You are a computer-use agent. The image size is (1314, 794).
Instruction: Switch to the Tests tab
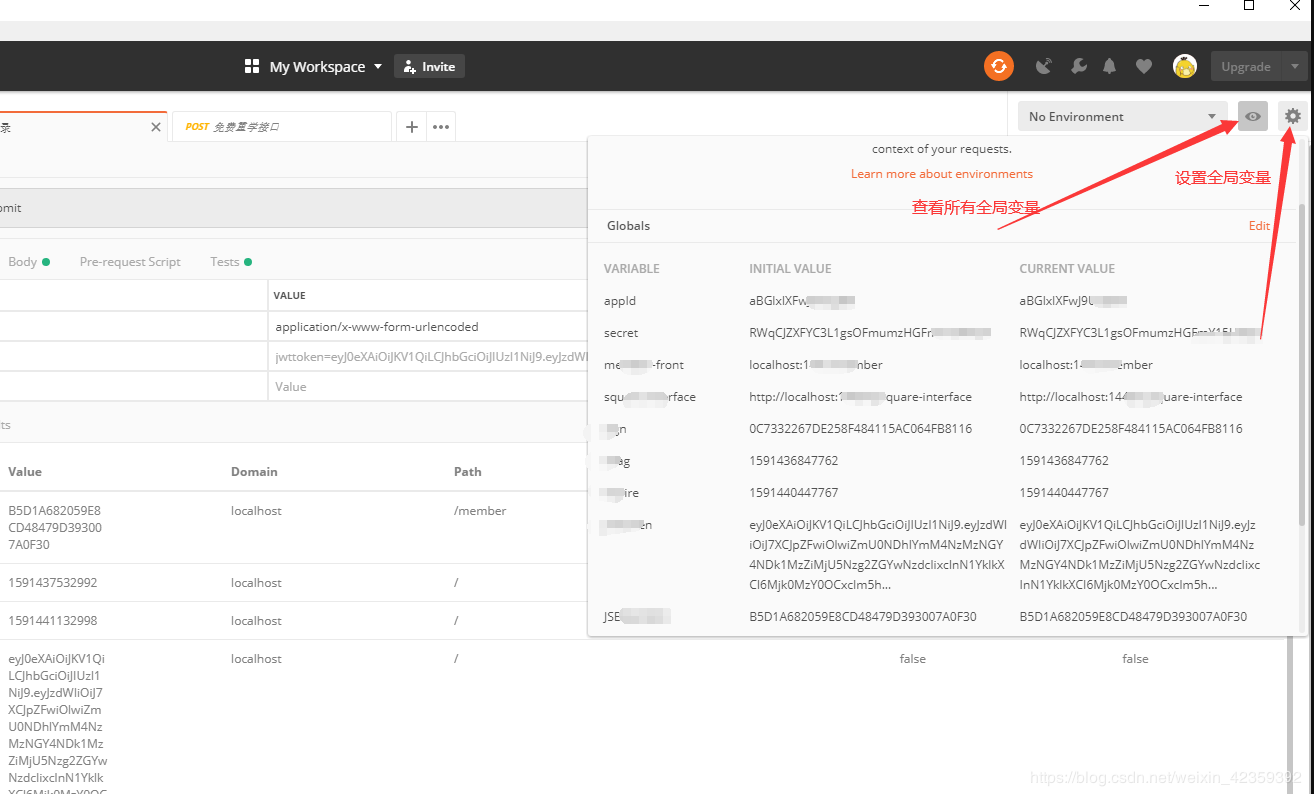coord(224,261)
